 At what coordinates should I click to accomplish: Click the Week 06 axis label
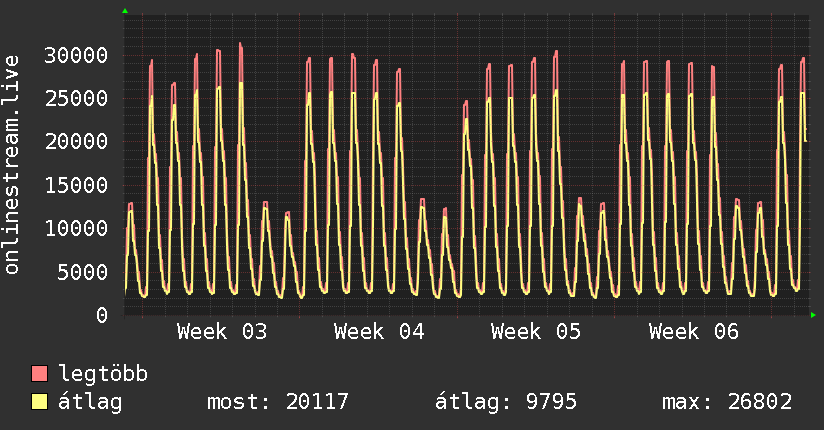tap(694, 332)
